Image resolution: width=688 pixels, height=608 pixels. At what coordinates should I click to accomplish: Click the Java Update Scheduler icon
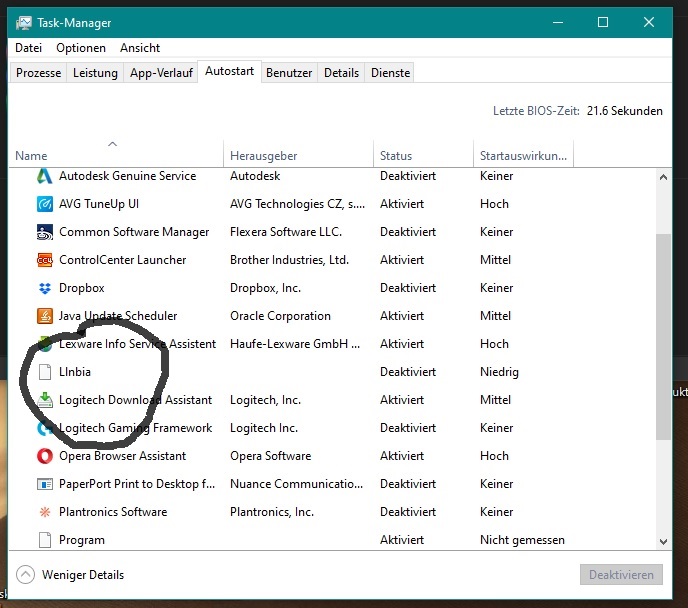44,316
